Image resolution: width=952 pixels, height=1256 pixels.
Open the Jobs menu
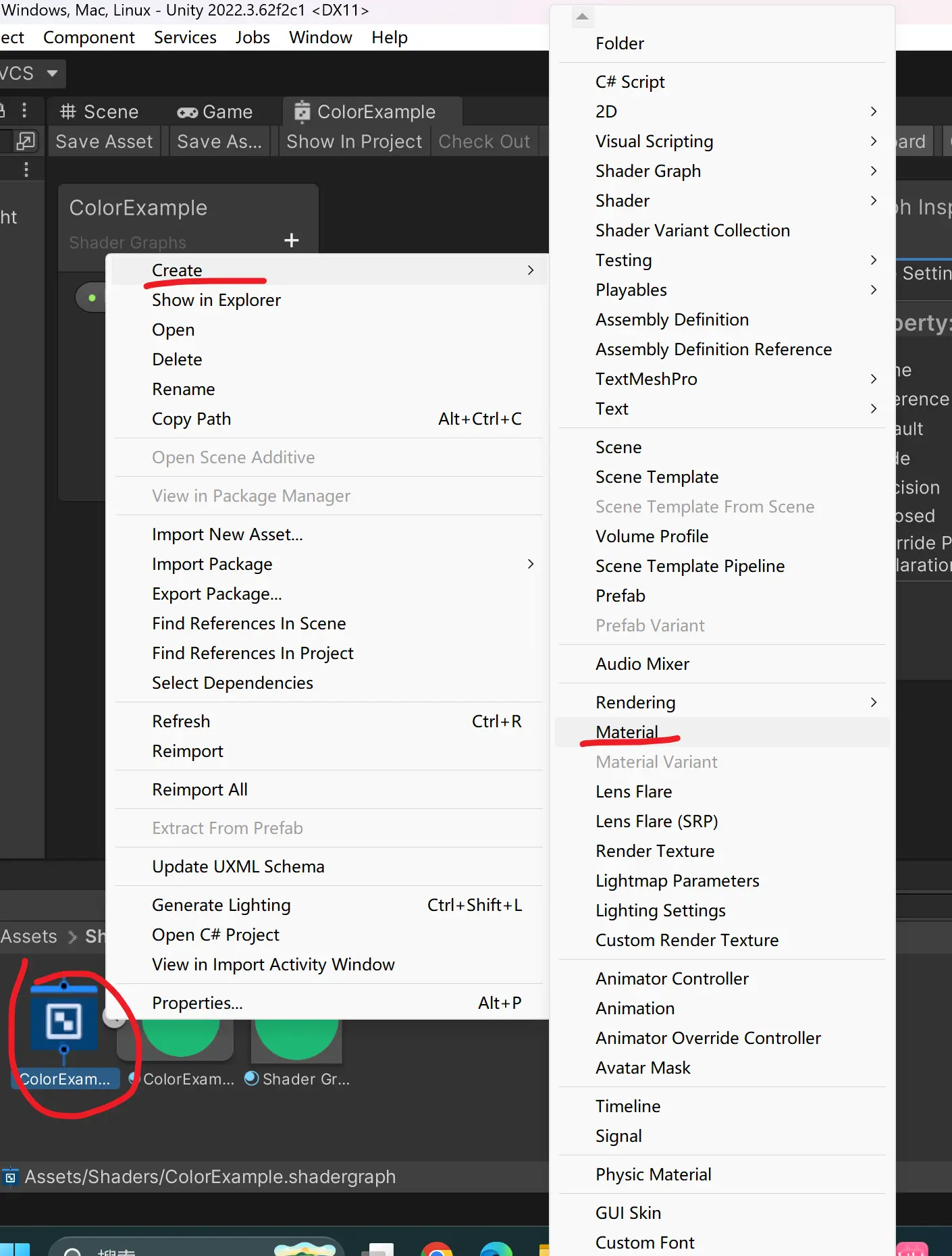click(x=253, y=37)
